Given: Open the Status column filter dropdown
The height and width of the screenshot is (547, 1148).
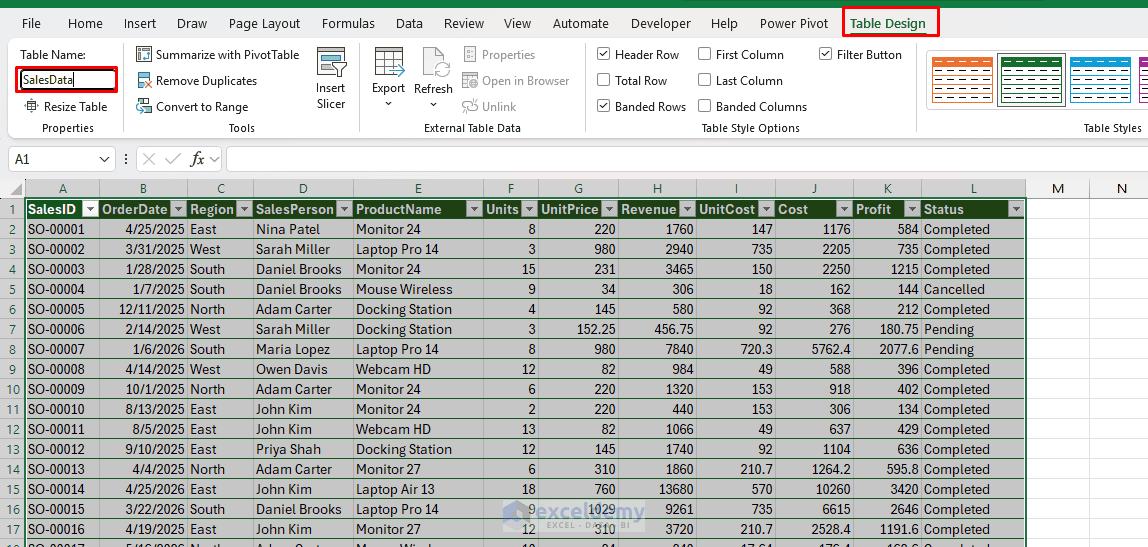Looking at the screenshot, I should coord(1015,209).
